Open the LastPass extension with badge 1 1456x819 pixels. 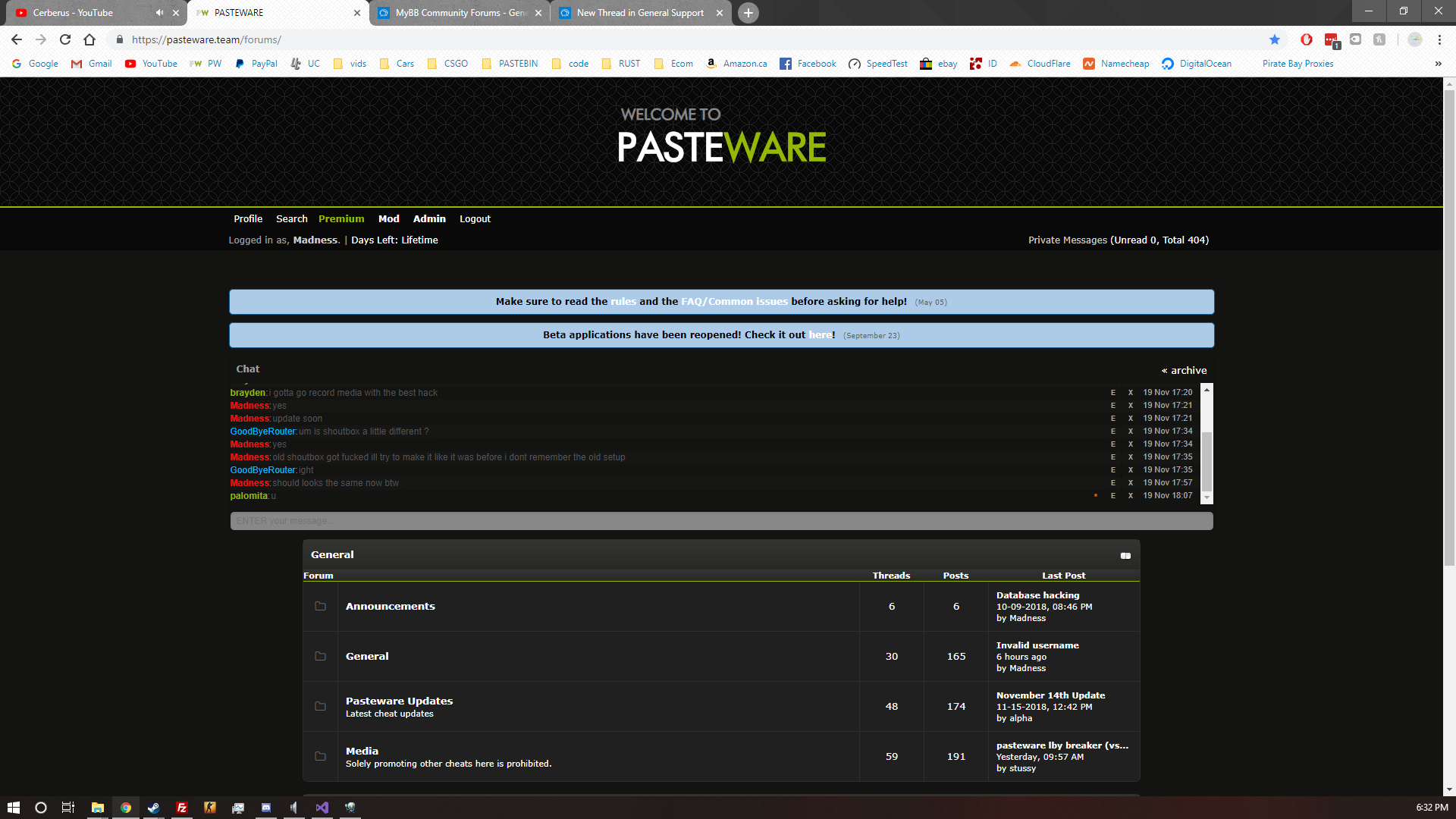pyautogui.click(x=1332, y=40)
